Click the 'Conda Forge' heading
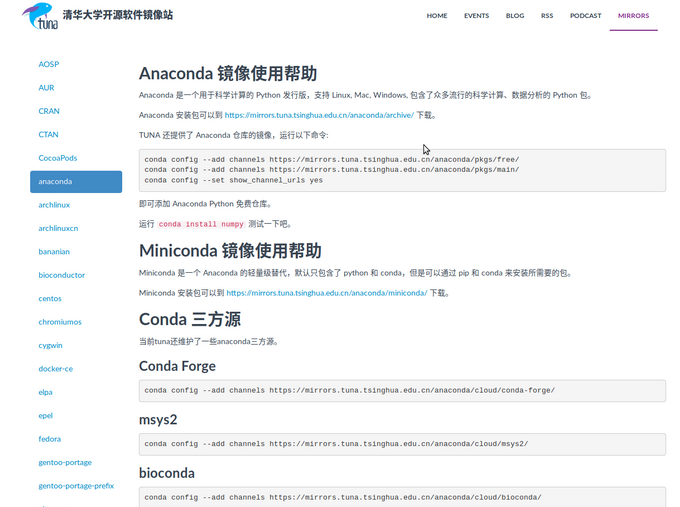Screen dimensions: 680x507 point(177,366)
